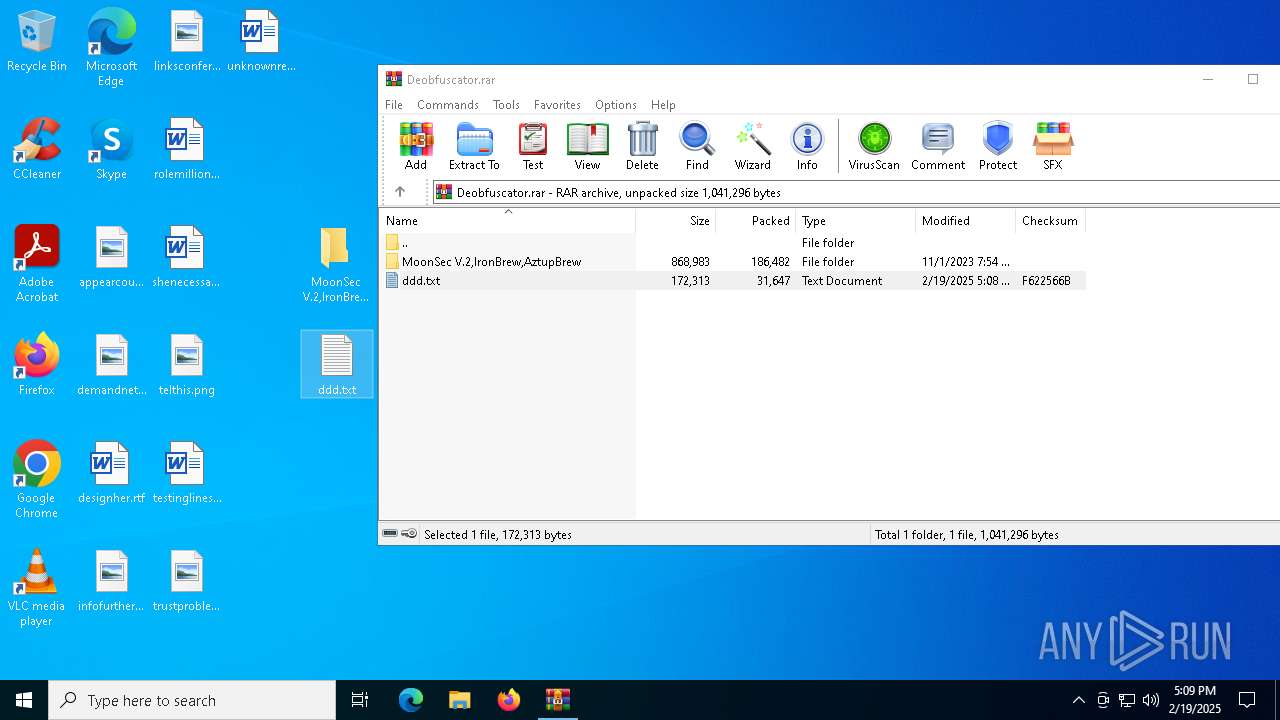Sort by the Modified column header

[966, 221]
